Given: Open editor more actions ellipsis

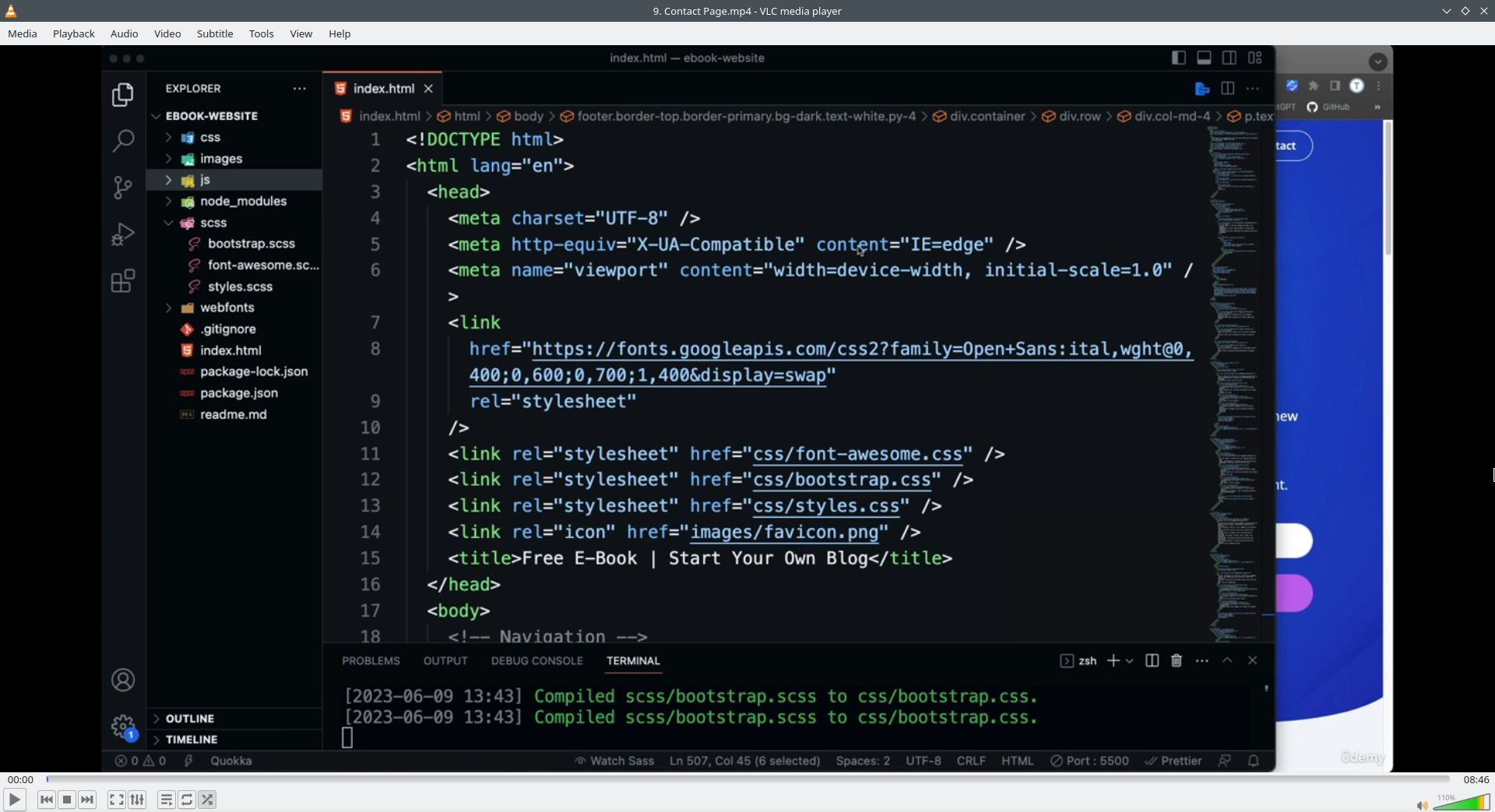Looking at the screenshot, I should click(1253, 89).
